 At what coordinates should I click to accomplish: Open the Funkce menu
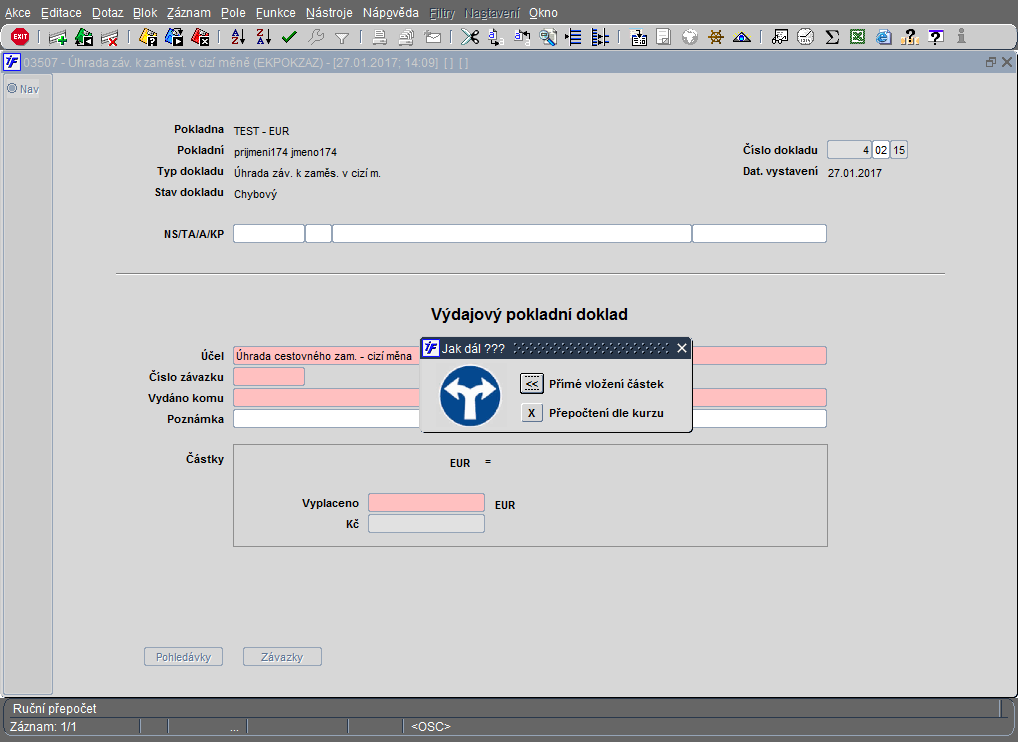275,12
